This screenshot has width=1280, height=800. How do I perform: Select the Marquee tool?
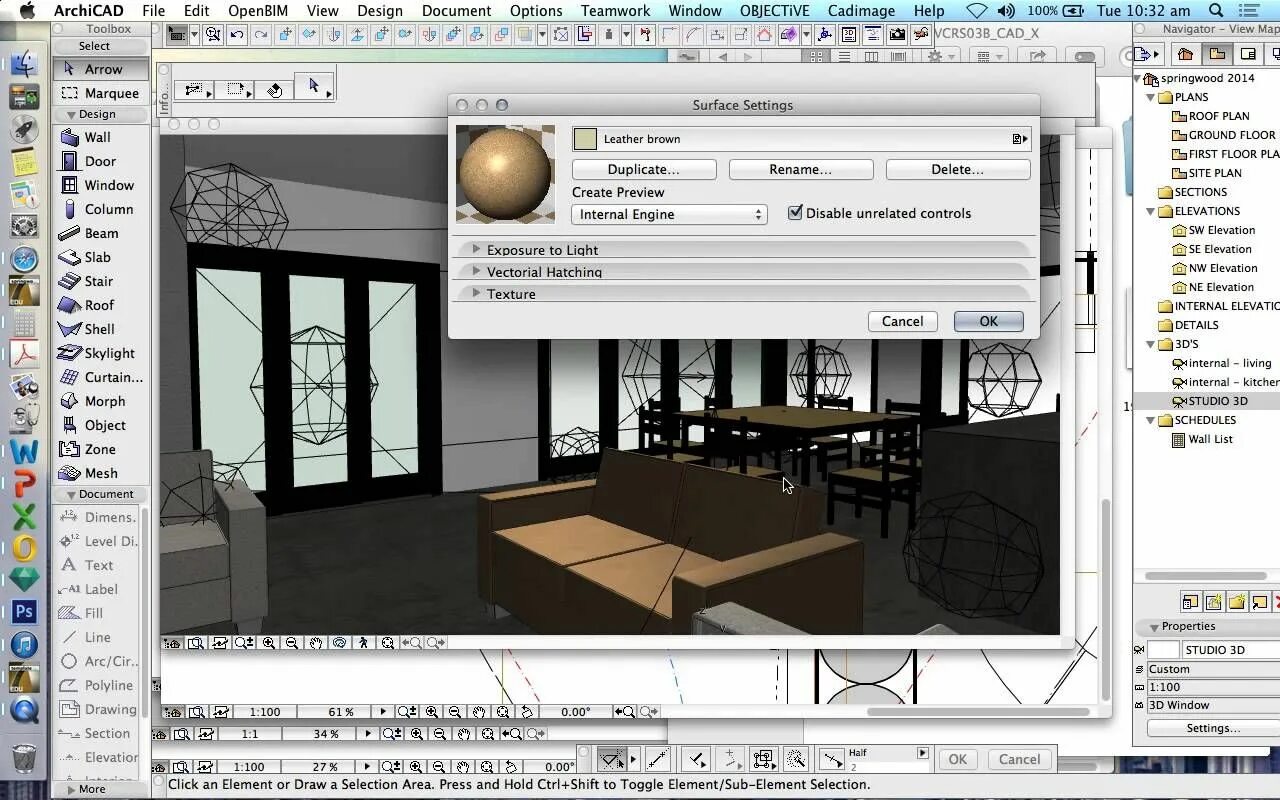101,93
